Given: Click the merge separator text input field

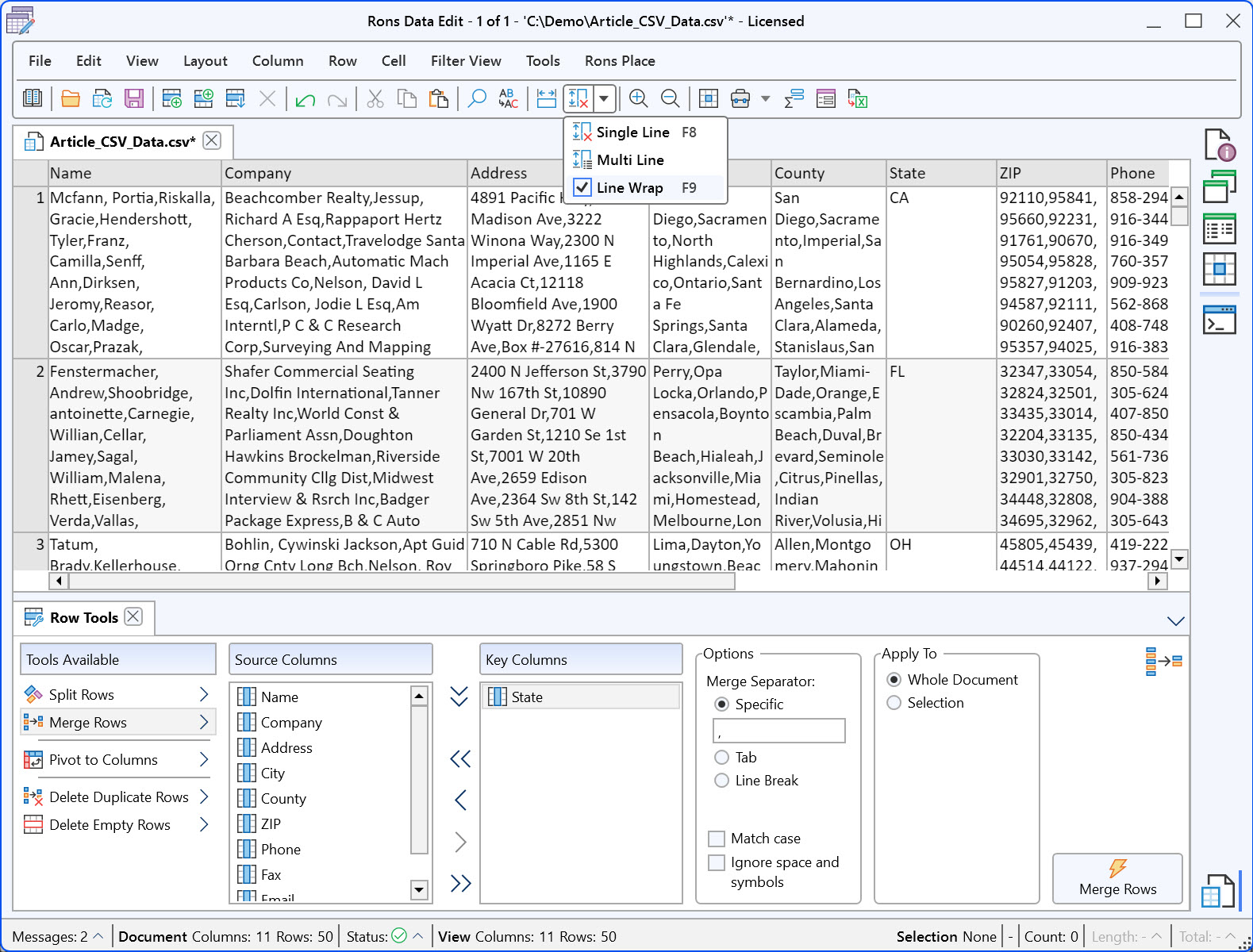Looking at the screenshot, I should pyautogui.click(x=779, y=731).
